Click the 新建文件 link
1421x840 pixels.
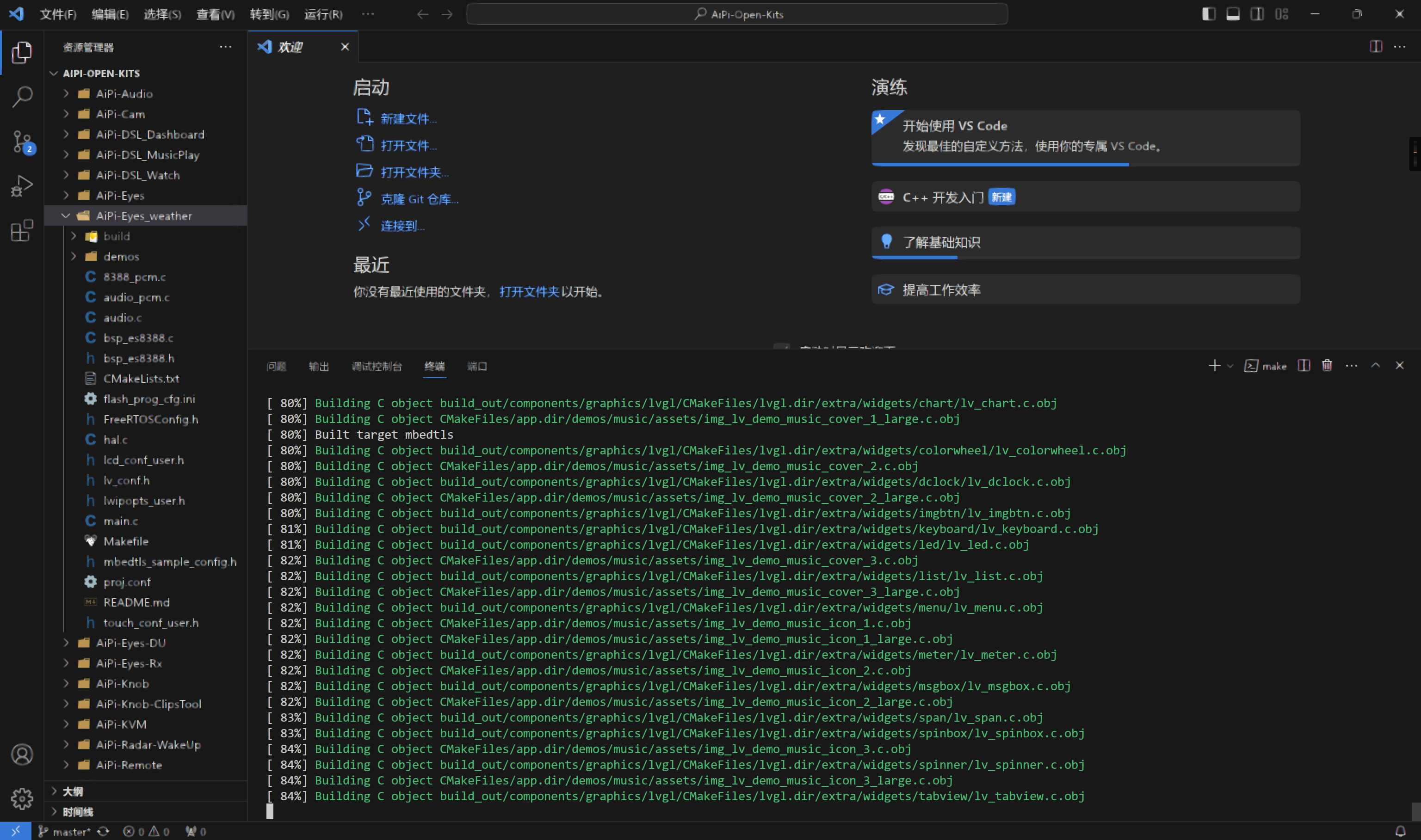pyautogui.click(x=408, y=119)
